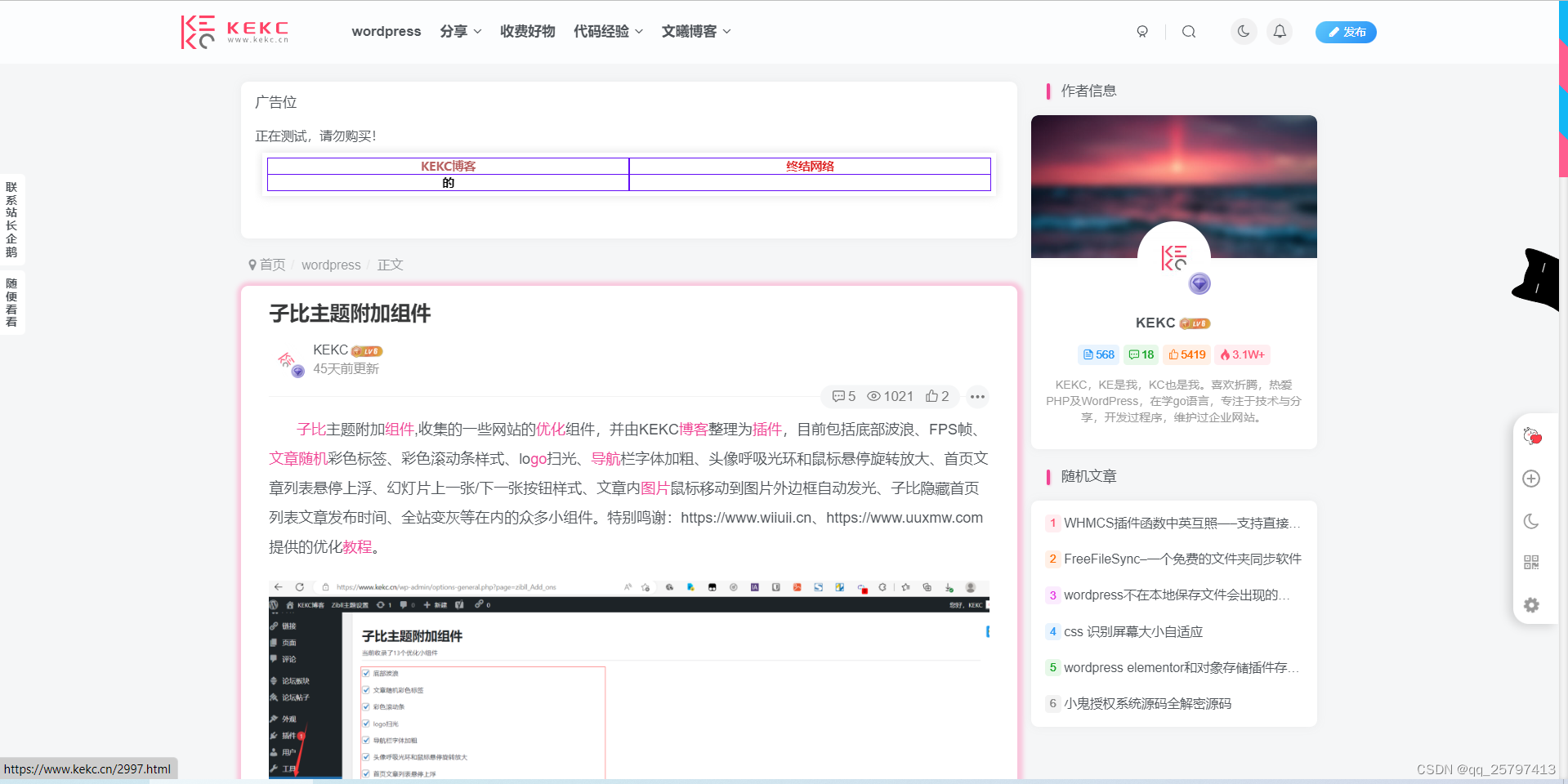Click the diamond badge under avatar
1568x784 pixels.
pos(1199,283)
